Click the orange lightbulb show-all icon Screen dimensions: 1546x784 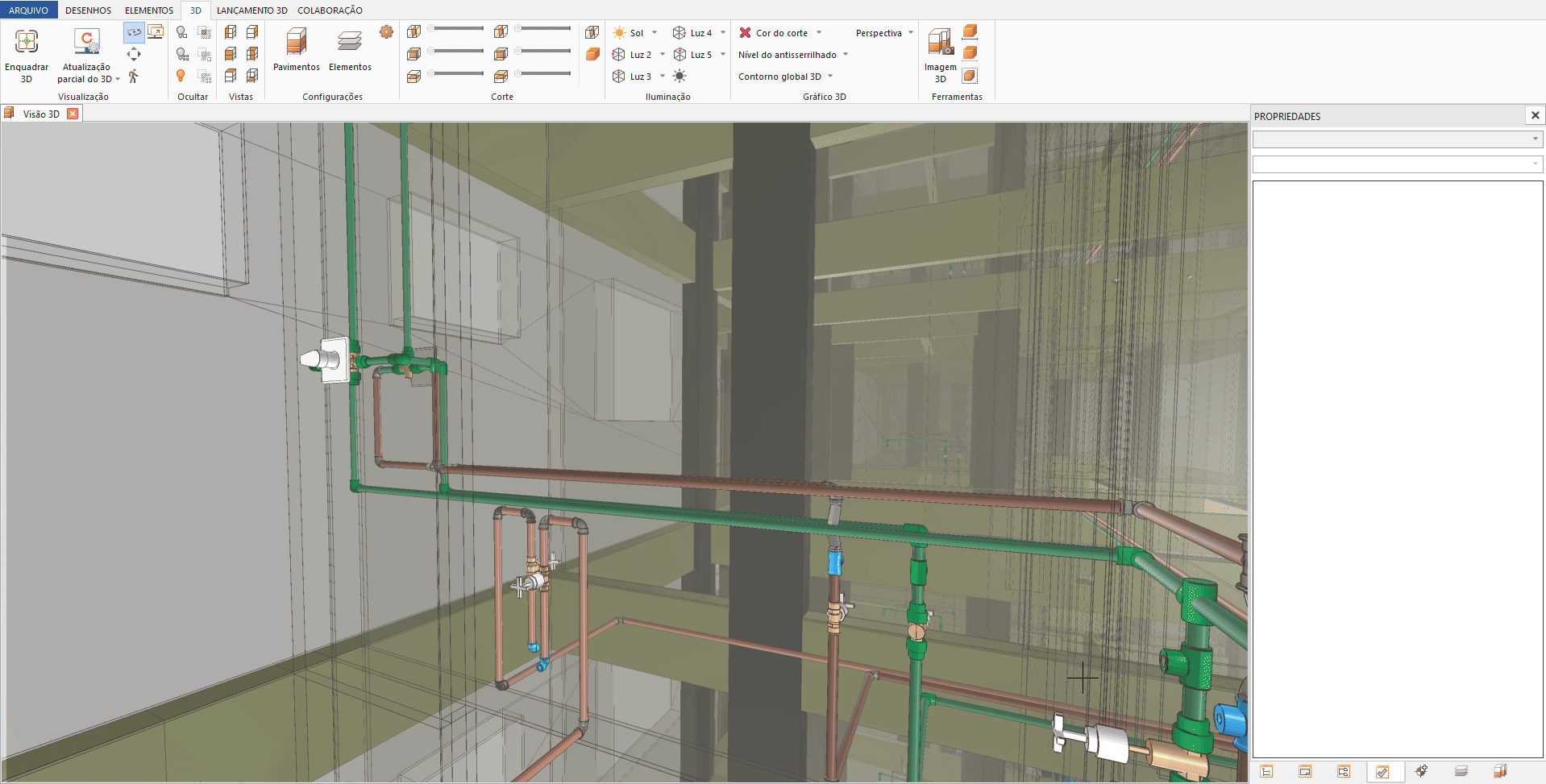pos(181,76)
